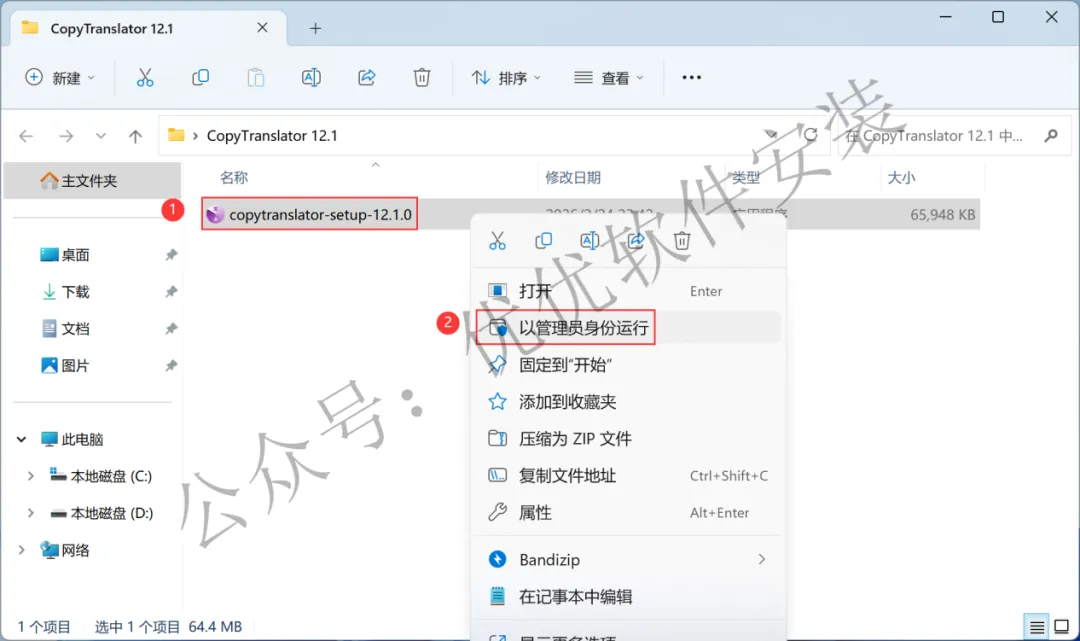Screen dimensions: 1080x641
Task: Choose 固定到"开始" in context menu
Action: pos(628,365)
